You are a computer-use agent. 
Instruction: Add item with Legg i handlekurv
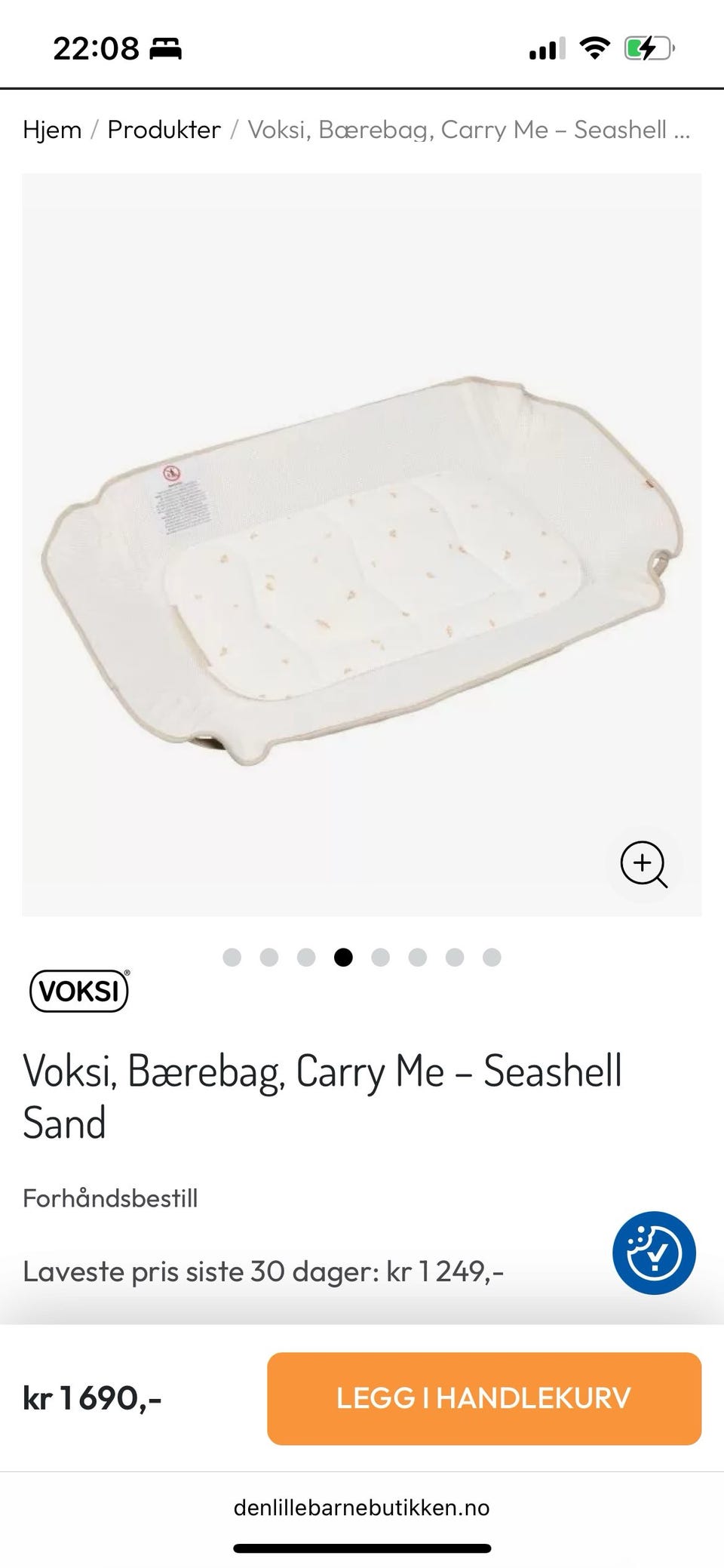coord(484,1398)
